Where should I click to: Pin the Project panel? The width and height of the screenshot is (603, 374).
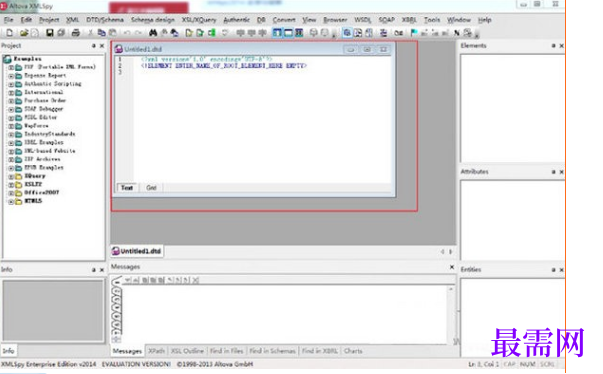click(x=93, y=46)
